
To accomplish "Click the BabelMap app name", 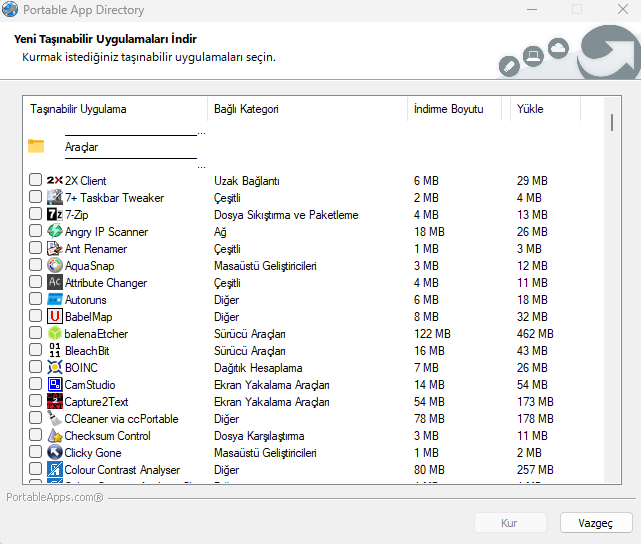I will coord(89,317).
